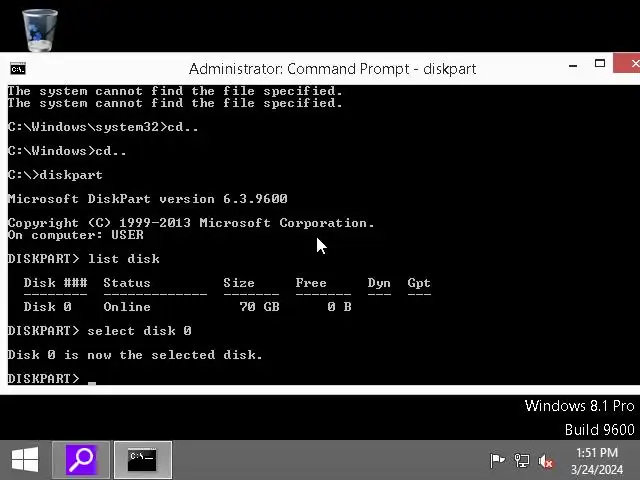The height and width of the screenshot is (480, 640).
Task: Click the 'Status' column header
Action: click(127, 283)
